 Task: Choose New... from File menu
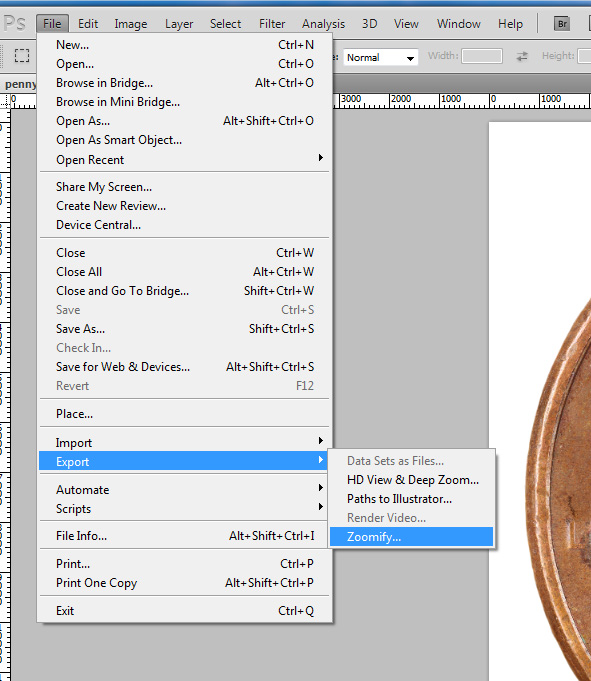pos(185,45)
